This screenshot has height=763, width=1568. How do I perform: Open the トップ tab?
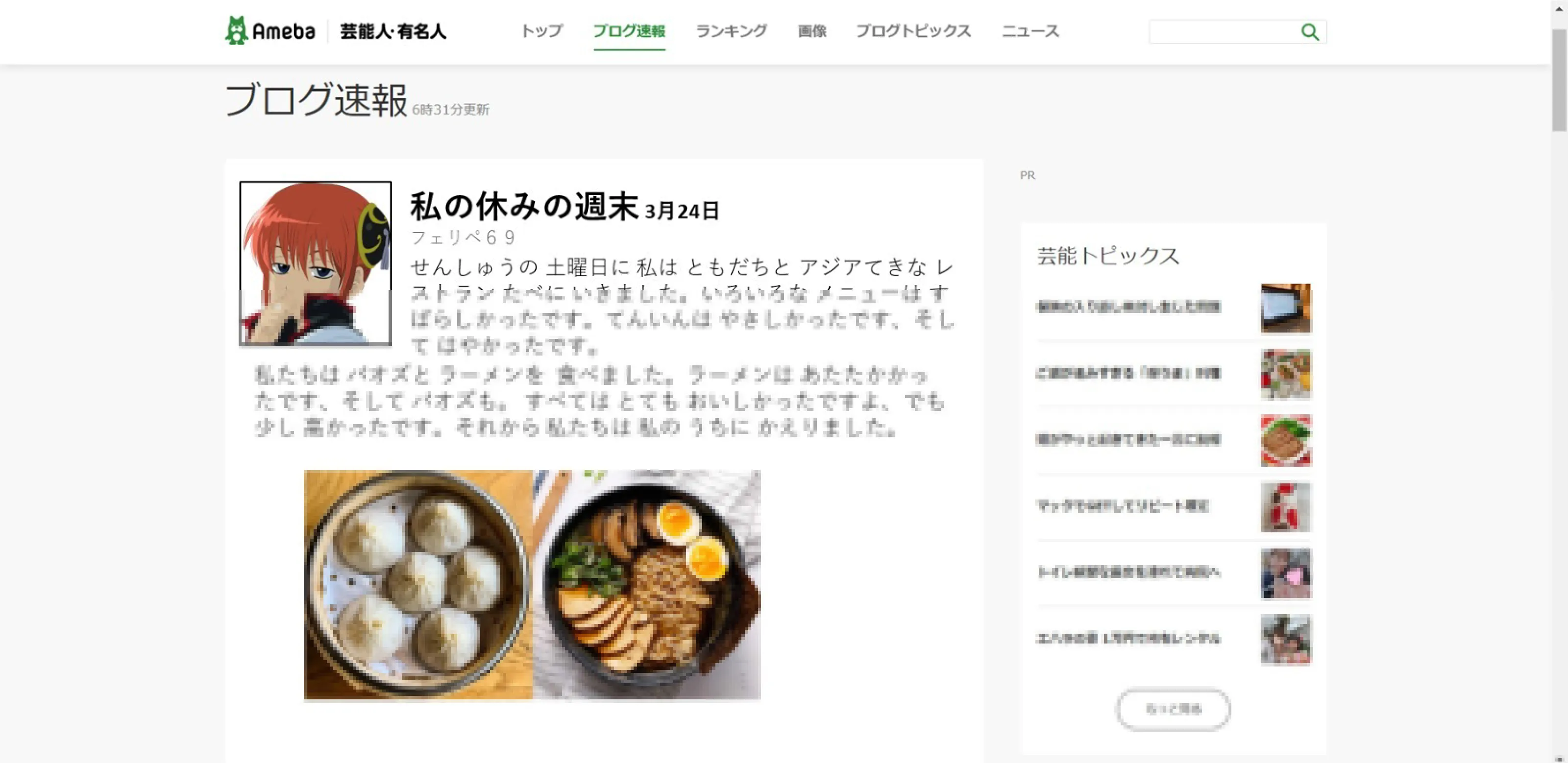pos(542,31)
